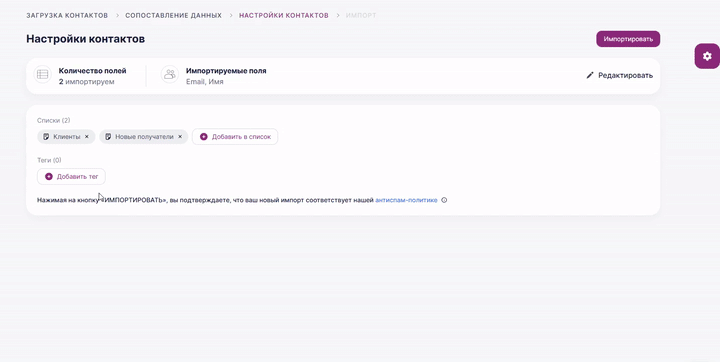Click info icon next to антиспам-политике
The height and width of the screenshot is (362, 720).
point(444,200)
